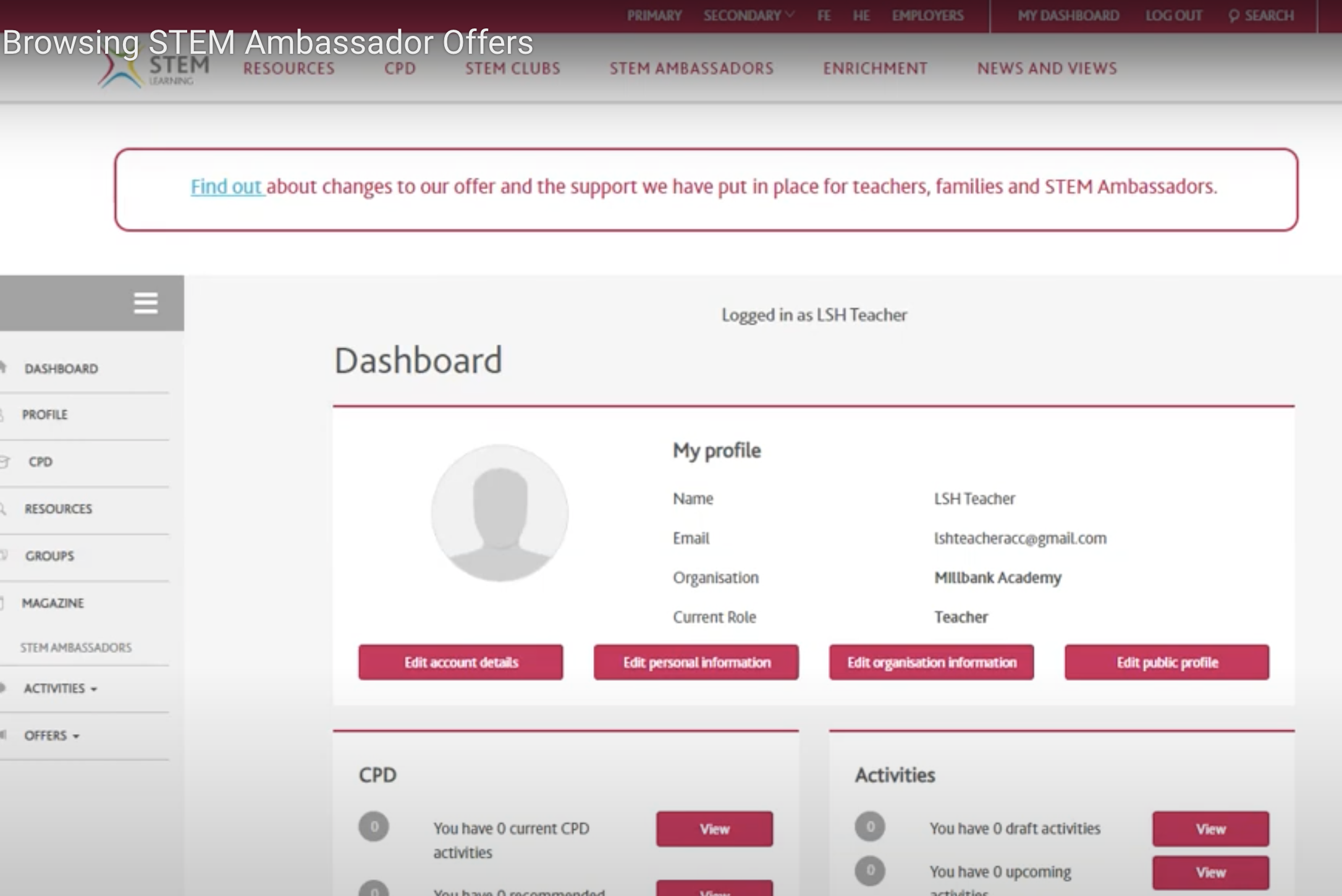Click the hamburger menu icon in sidebar
Viewport: 1342px width, 896px height.
click(x=146, y=303)
